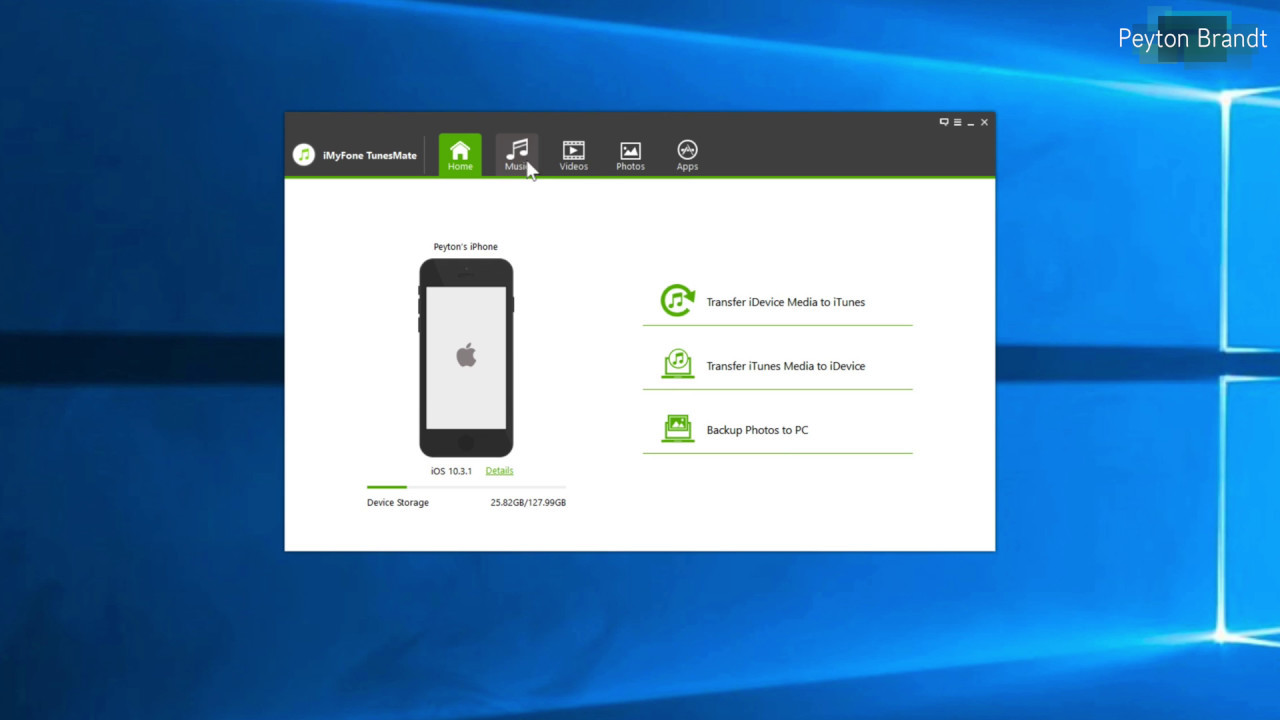Click the Peyton's iPhone device name
The height and width of the screenshot is (720, 1280).
tap(466, 247)
